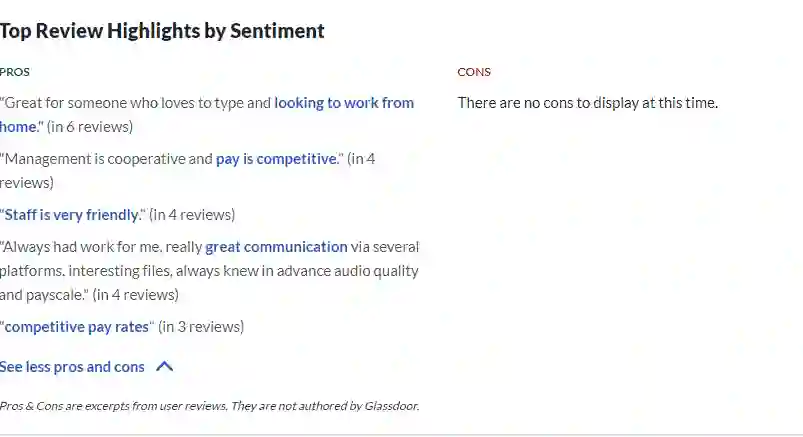This screenshot has height=437, width=803.
Task: Click the '(in 6 reviews)' count text
Action: click(90, 127)
